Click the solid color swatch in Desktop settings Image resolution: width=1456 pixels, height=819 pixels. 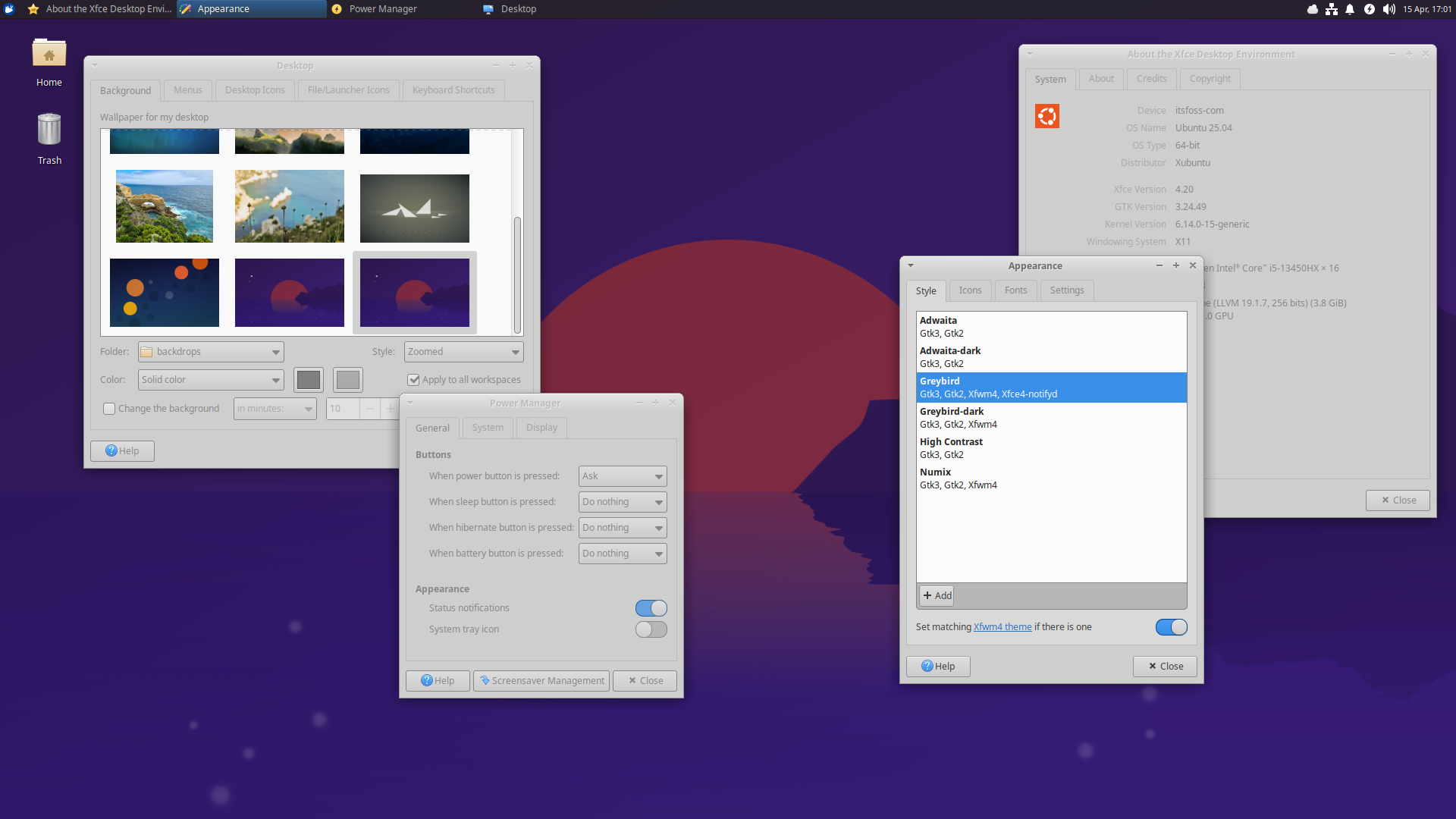tap(309, 379)
